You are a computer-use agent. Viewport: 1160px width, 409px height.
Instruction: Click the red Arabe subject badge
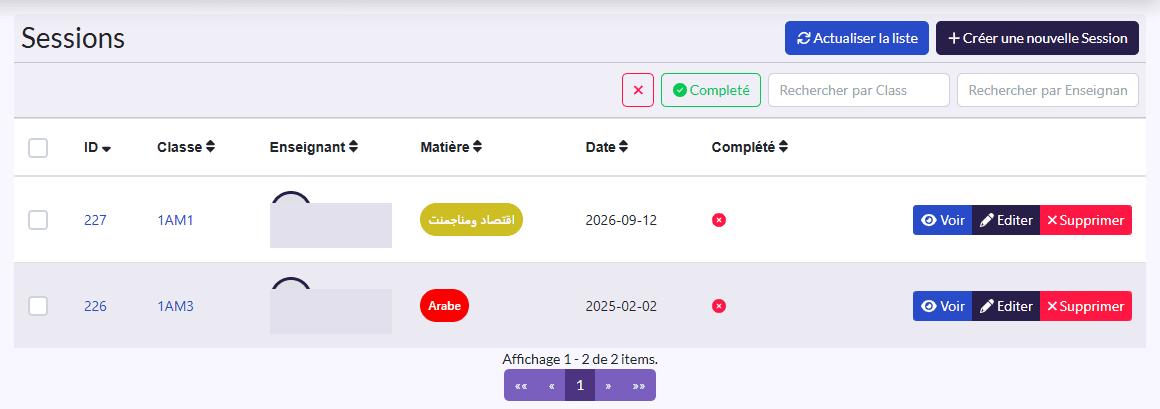click(x=445, y=305)
